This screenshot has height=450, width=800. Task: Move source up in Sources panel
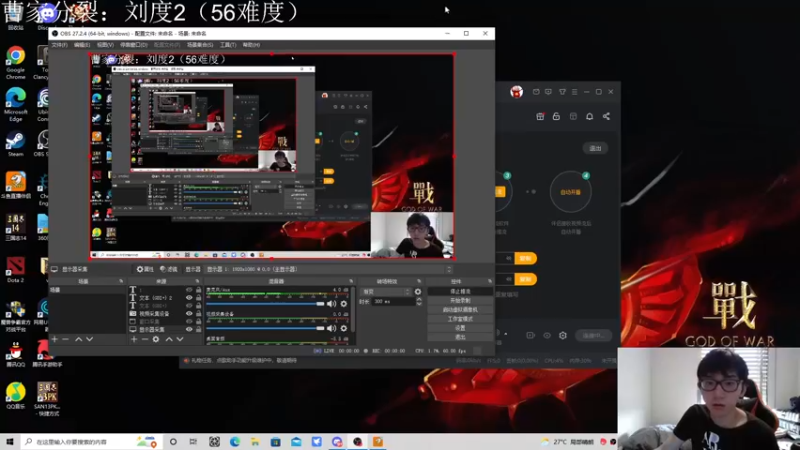[x=169, y=339]
